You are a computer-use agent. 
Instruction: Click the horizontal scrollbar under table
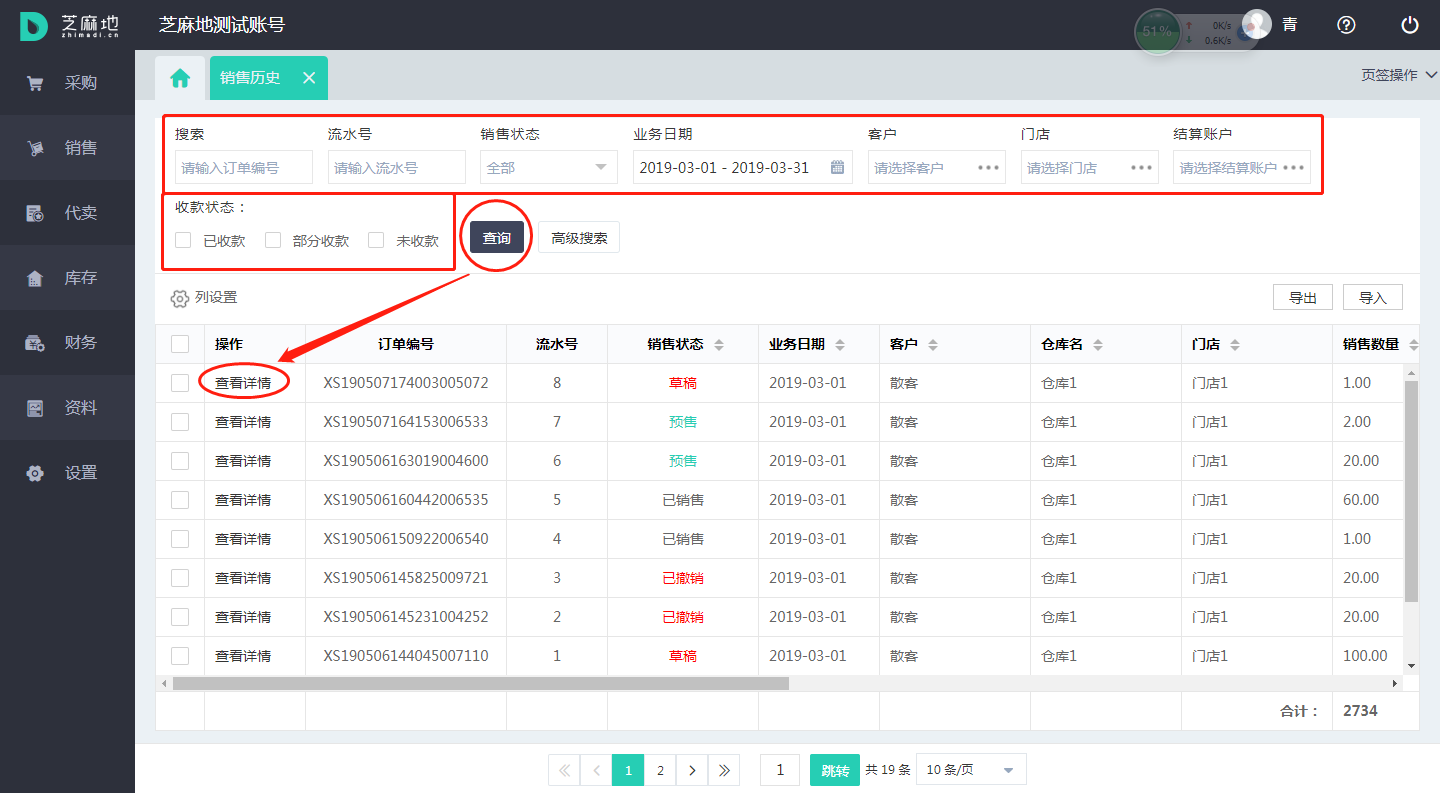point(480,684)
